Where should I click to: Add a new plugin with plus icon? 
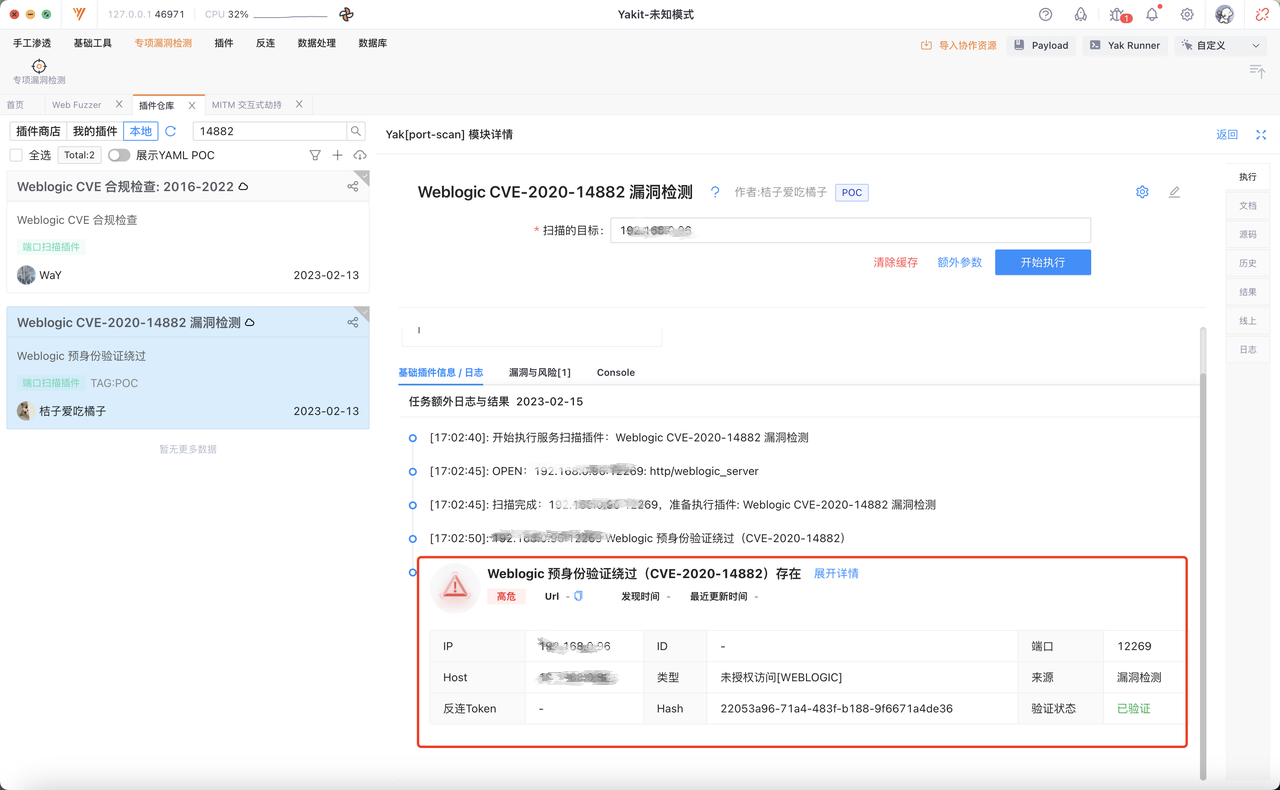coord(338,155)
